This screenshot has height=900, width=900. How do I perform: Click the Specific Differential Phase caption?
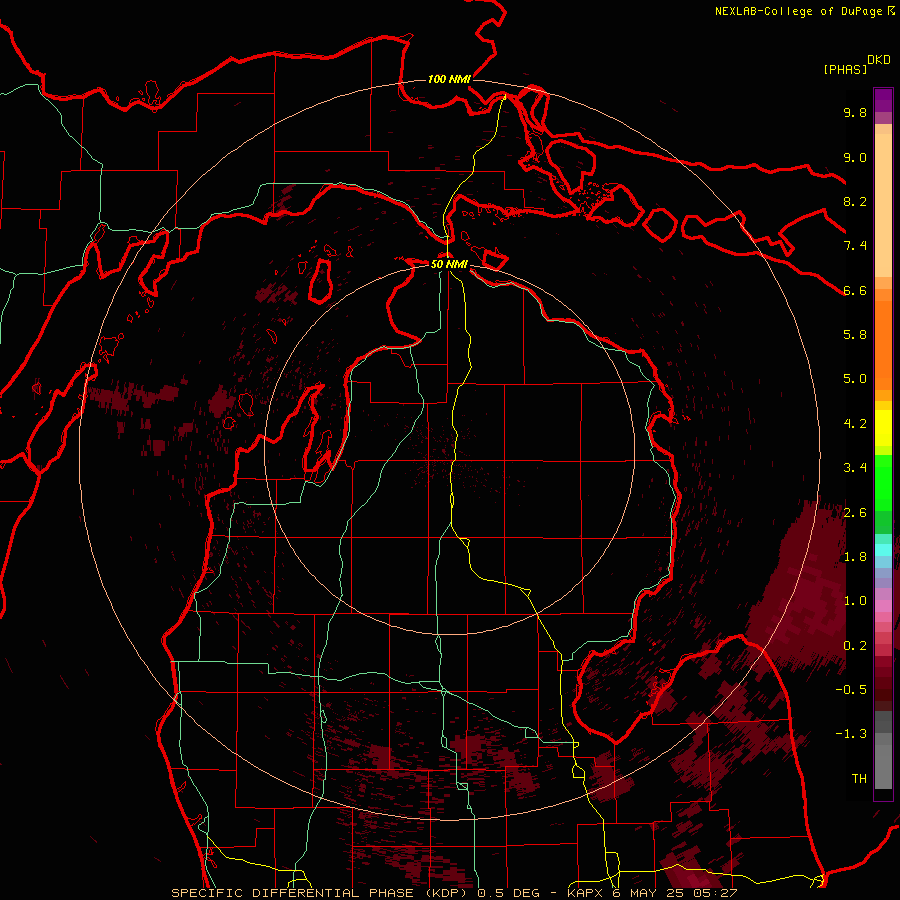454,893
